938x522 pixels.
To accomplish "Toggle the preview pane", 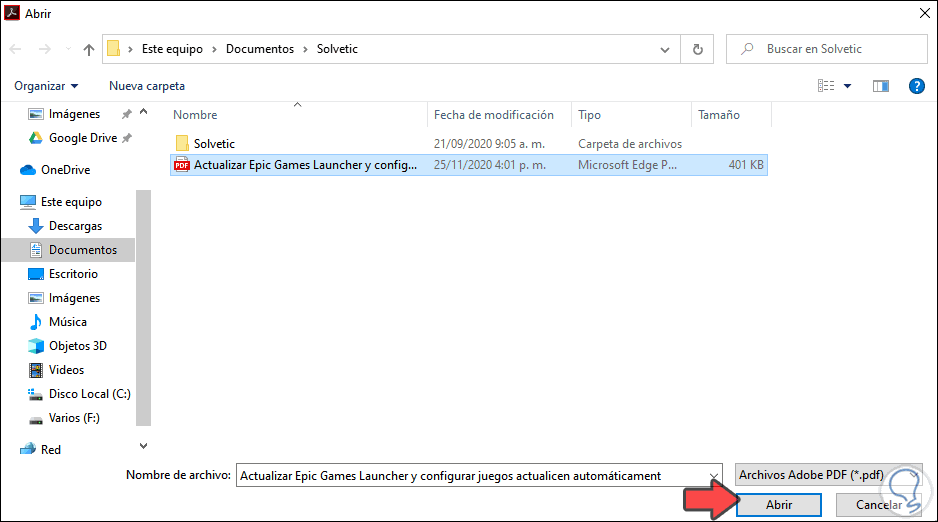I will (881, 86).
